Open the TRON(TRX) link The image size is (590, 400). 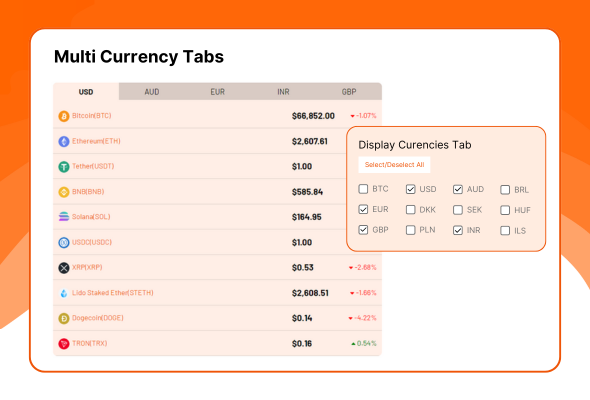point(90,343)
